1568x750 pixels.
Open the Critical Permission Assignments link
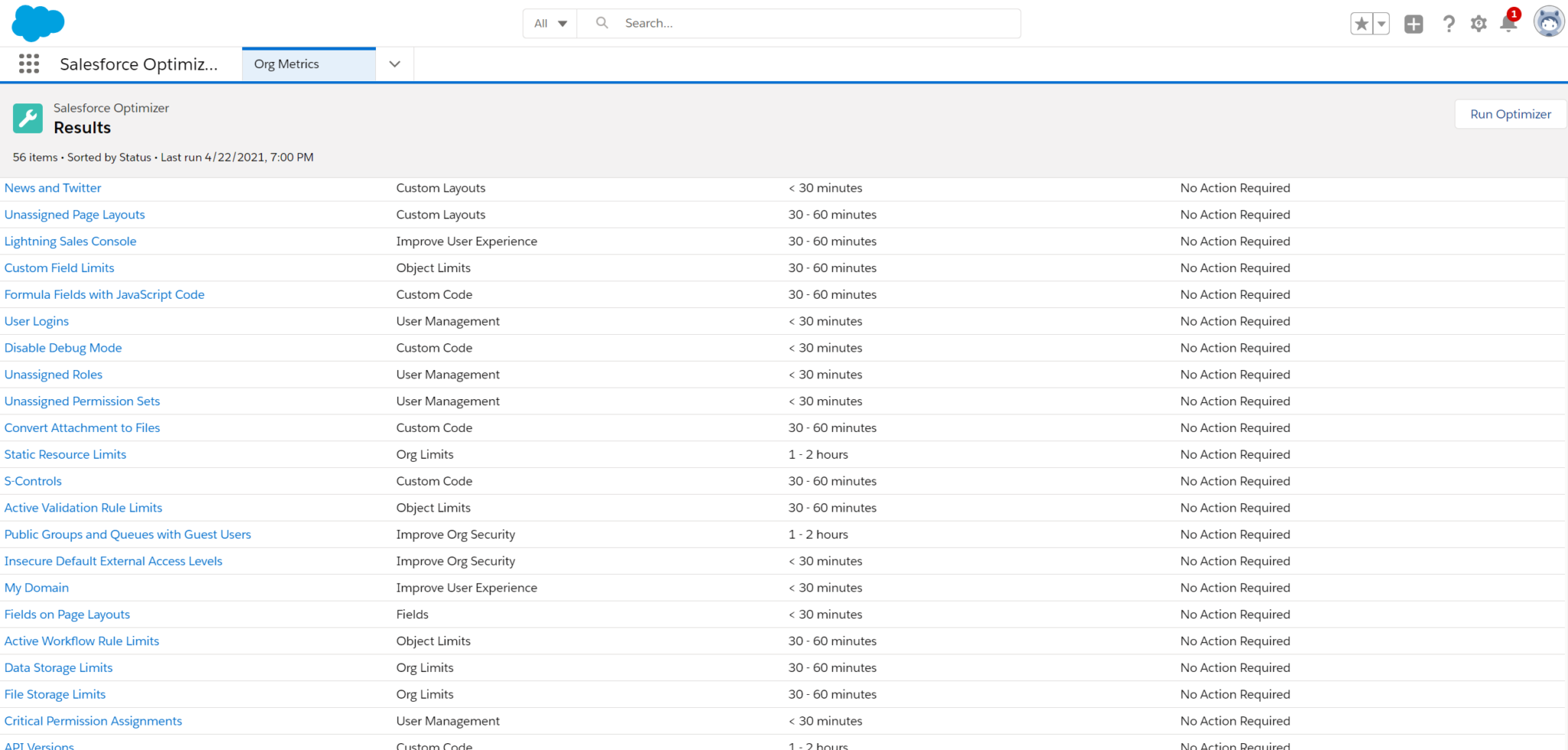93,720
